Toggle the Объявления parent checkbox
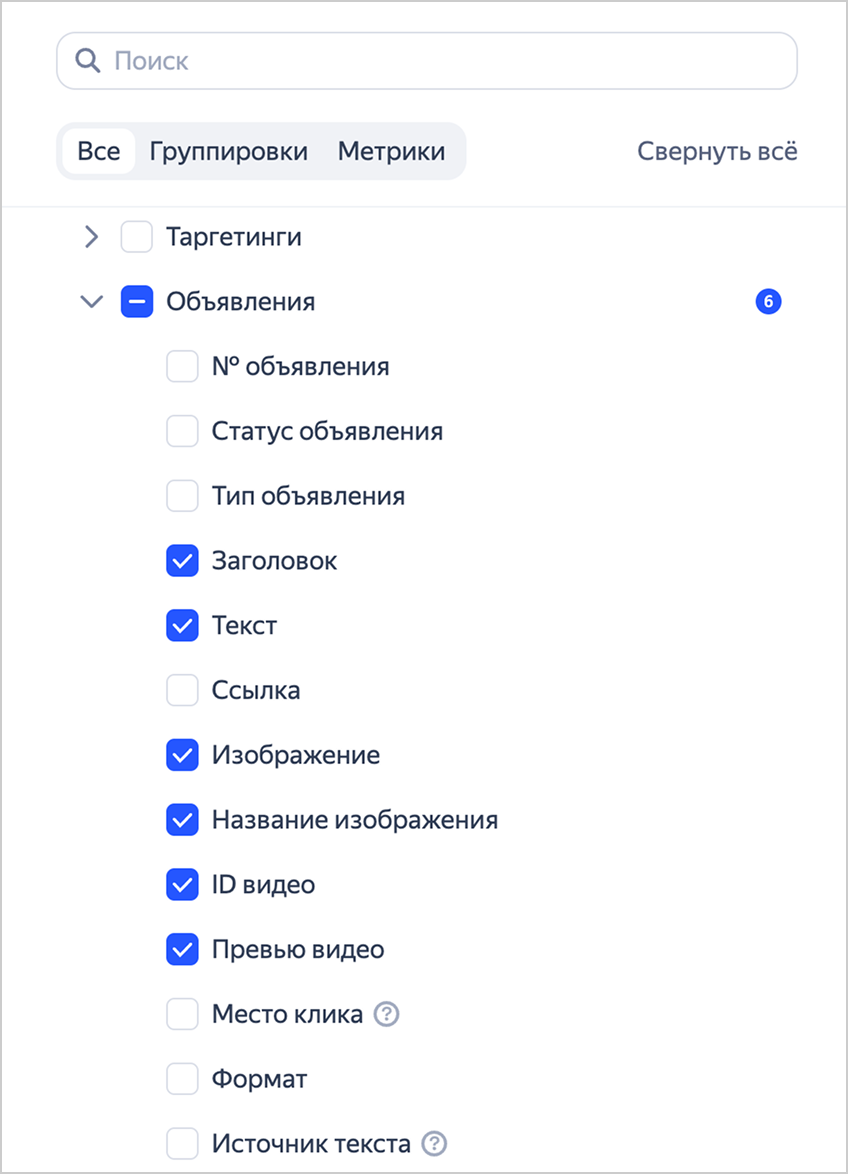This screenshot has width=848, height=1174. [137, 301]
